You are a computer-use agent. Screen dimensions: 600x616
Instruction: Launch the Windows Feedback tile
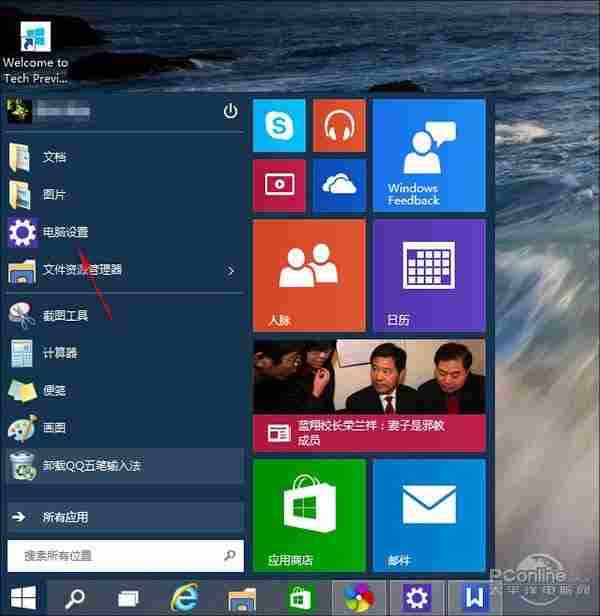[428, 155]
